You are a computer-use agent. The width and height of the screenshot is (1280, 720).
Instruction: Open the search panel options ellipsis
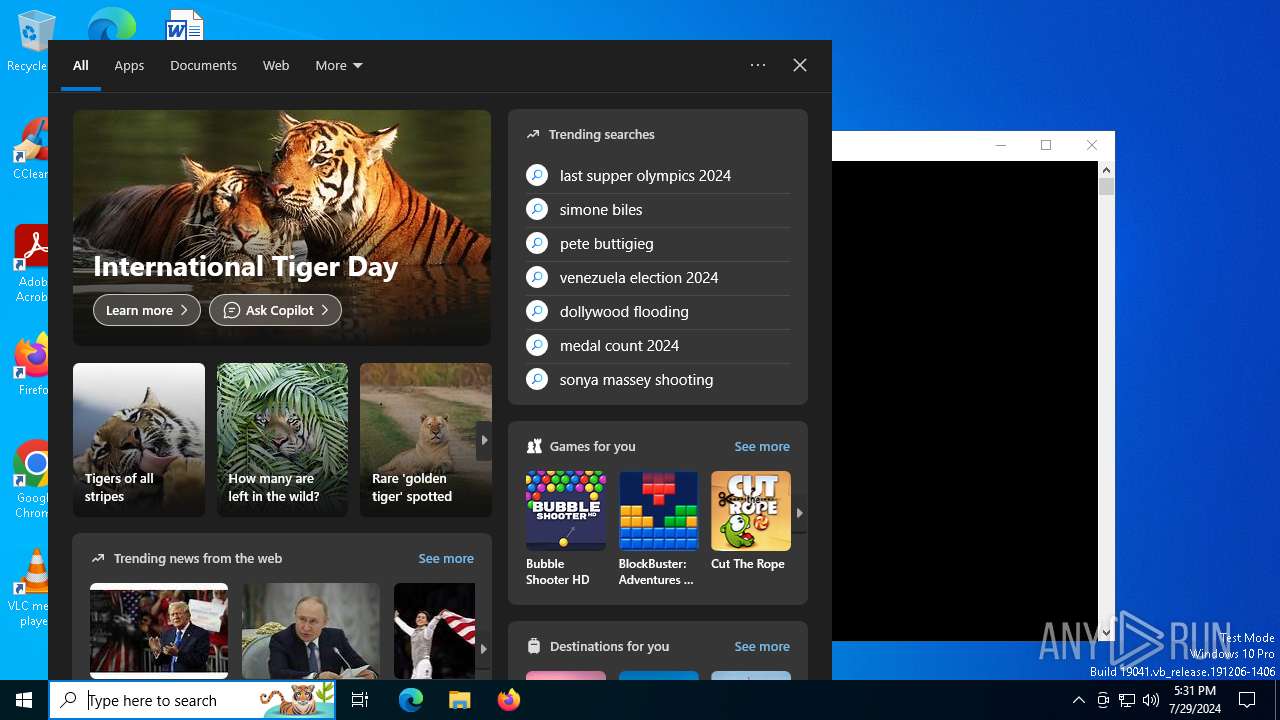coord(758,65)
